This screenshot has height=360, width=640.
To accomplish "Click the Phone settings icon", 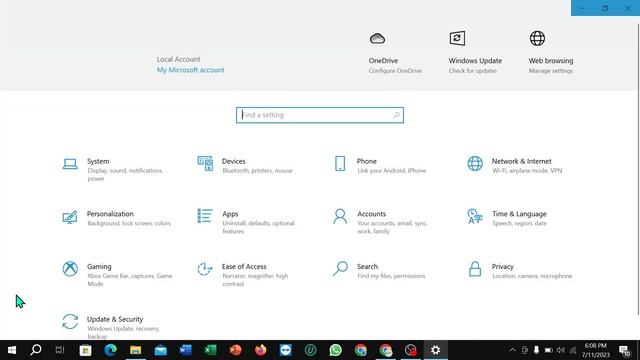I will (340, 164).
